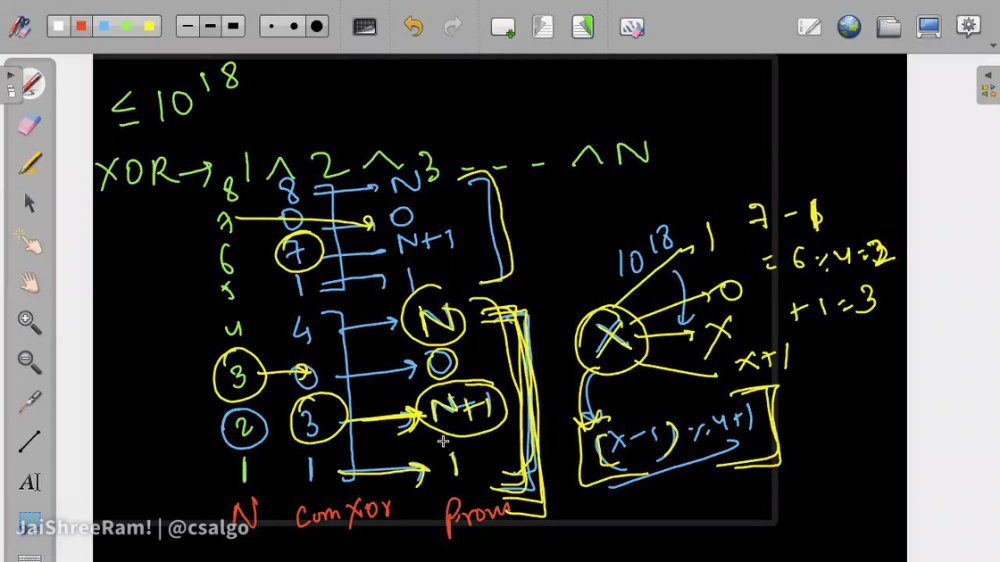Choose the small eraser size dot
Viewport: 1000px width, 562px height.
click(x=272, y=26)
